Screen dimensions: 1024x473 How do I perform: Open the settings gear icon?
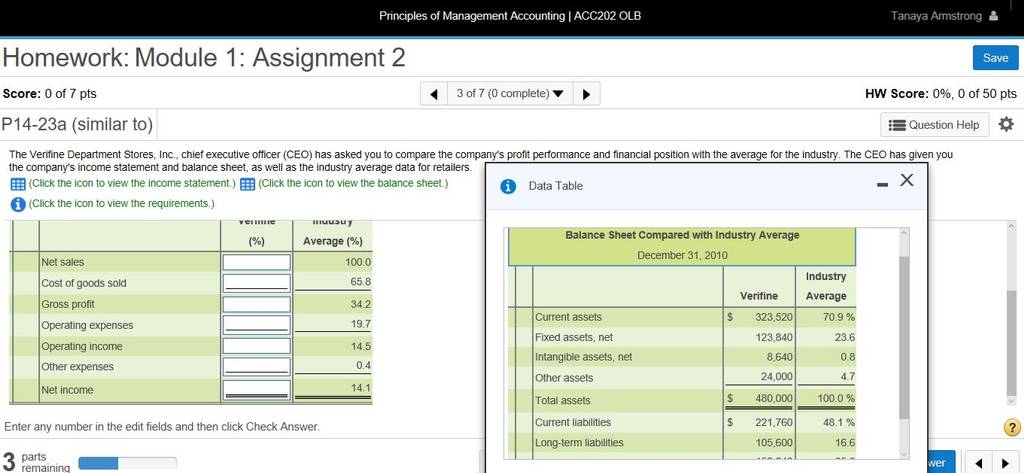[1006, 124]
